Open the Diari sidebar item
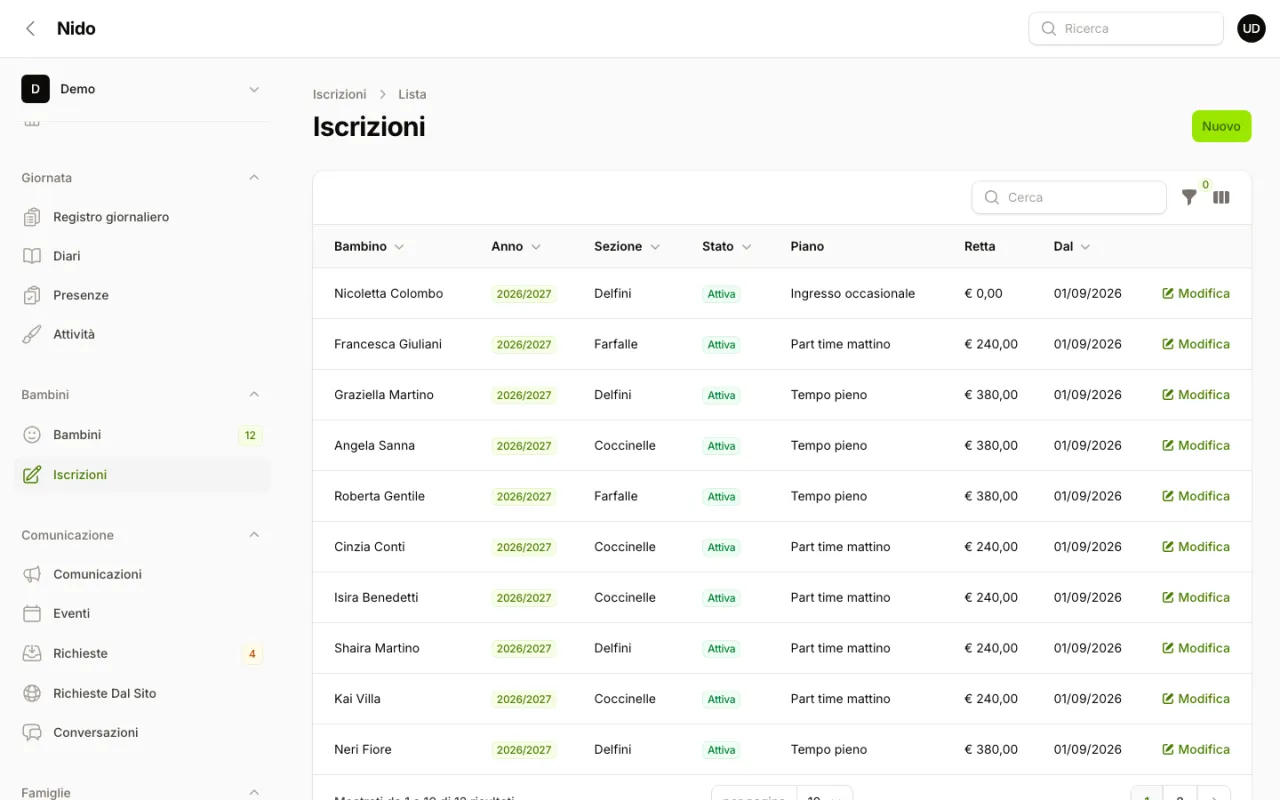The image size is (1280, 800). pos(142,256)
